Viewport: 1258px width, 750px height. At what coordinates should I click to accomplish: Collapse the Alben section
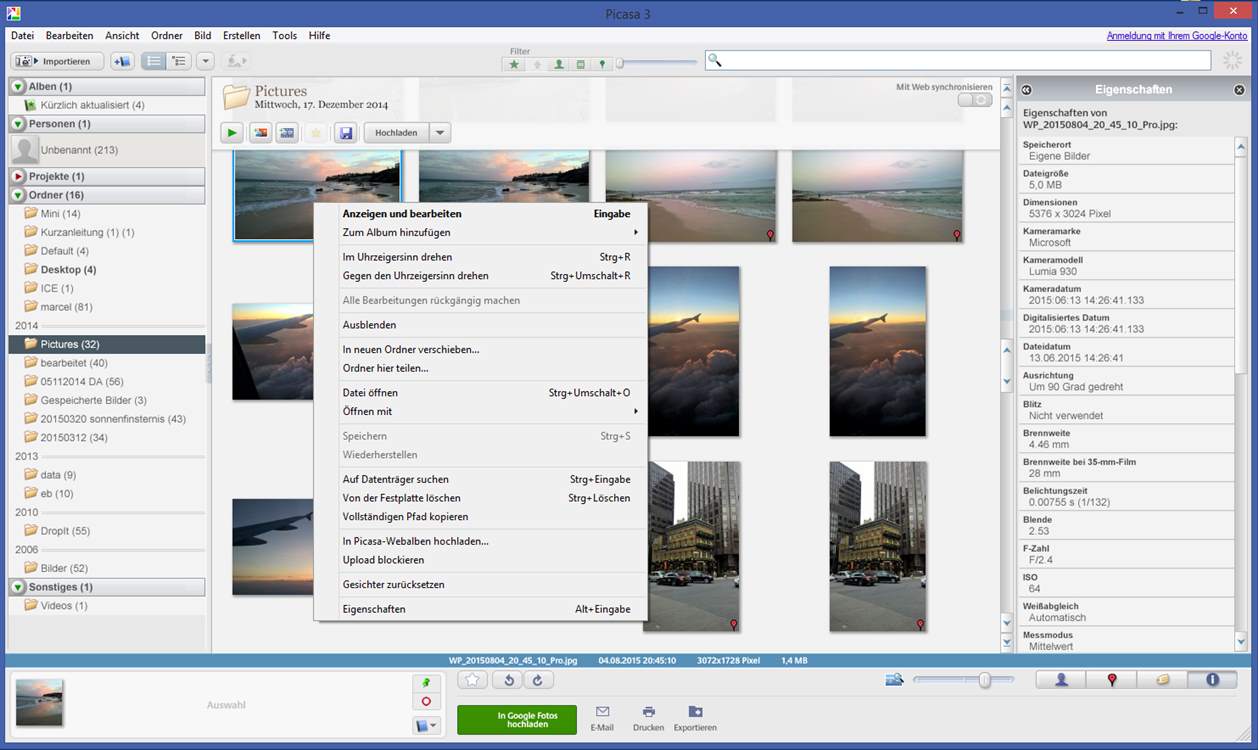pos(18,86)
